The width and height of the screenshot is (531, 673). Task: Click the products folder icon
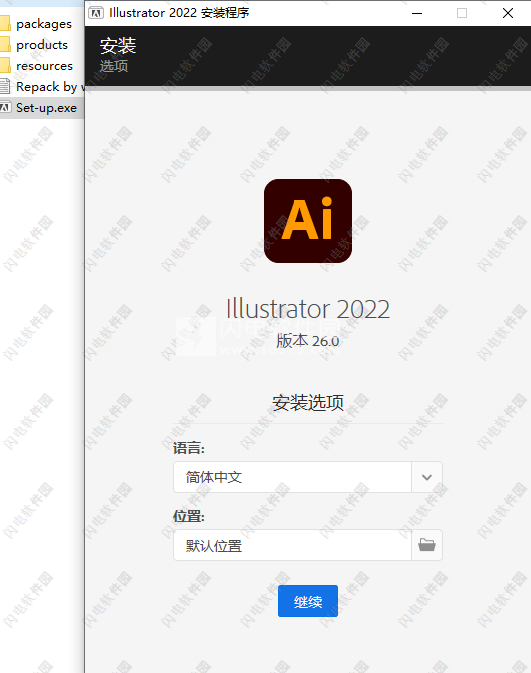click(5, 44)
